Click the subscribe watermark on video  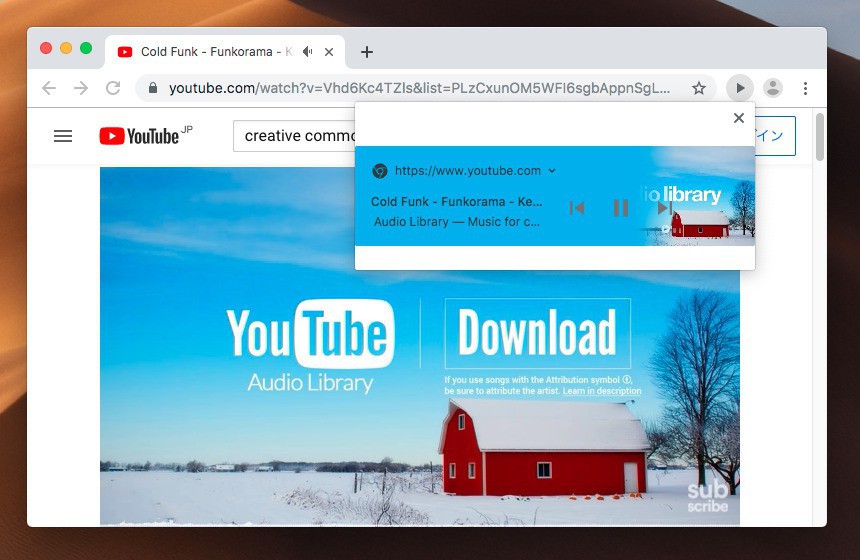708,497
